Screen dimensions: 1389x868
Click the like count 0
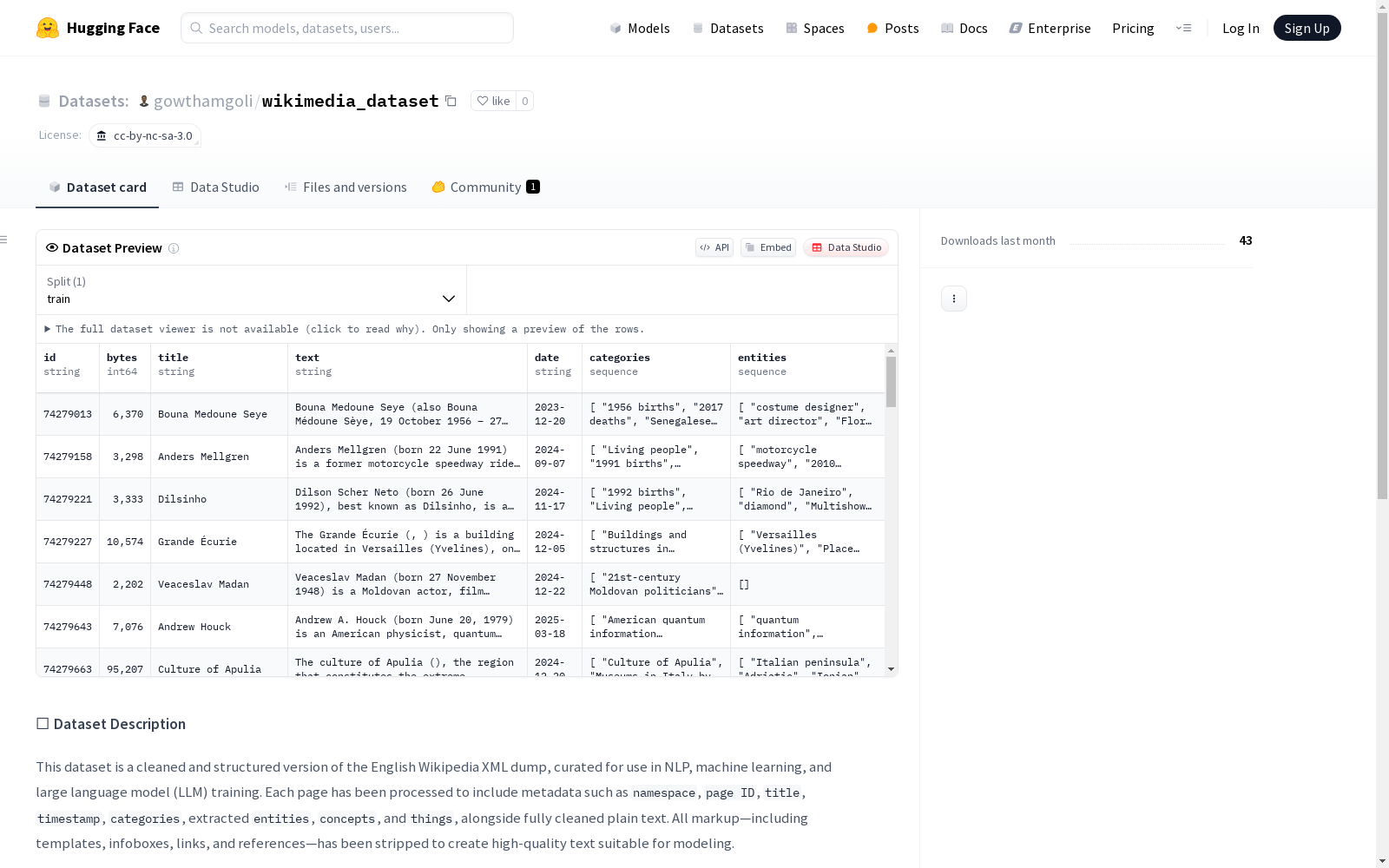[x=524, y=101]
